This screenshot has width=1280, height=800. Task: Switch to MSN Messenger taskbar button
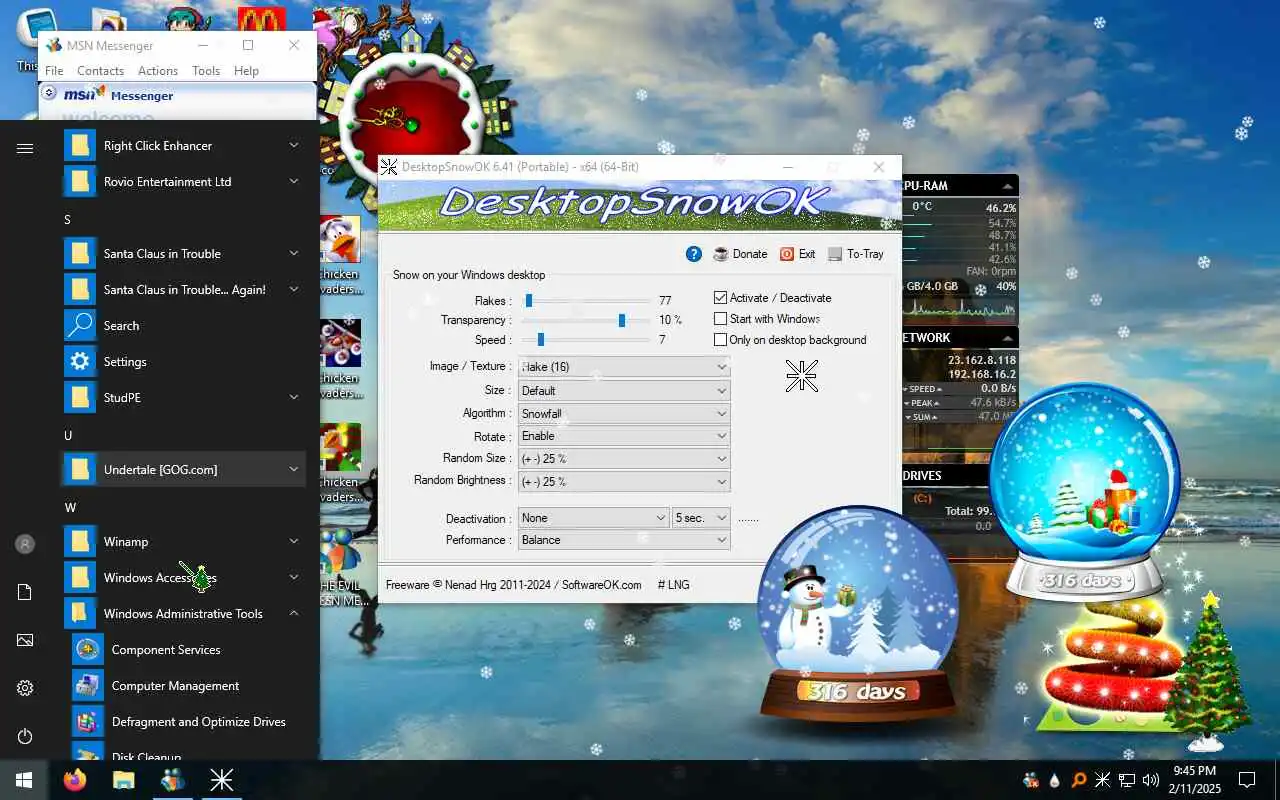click(x=172, y=780)
